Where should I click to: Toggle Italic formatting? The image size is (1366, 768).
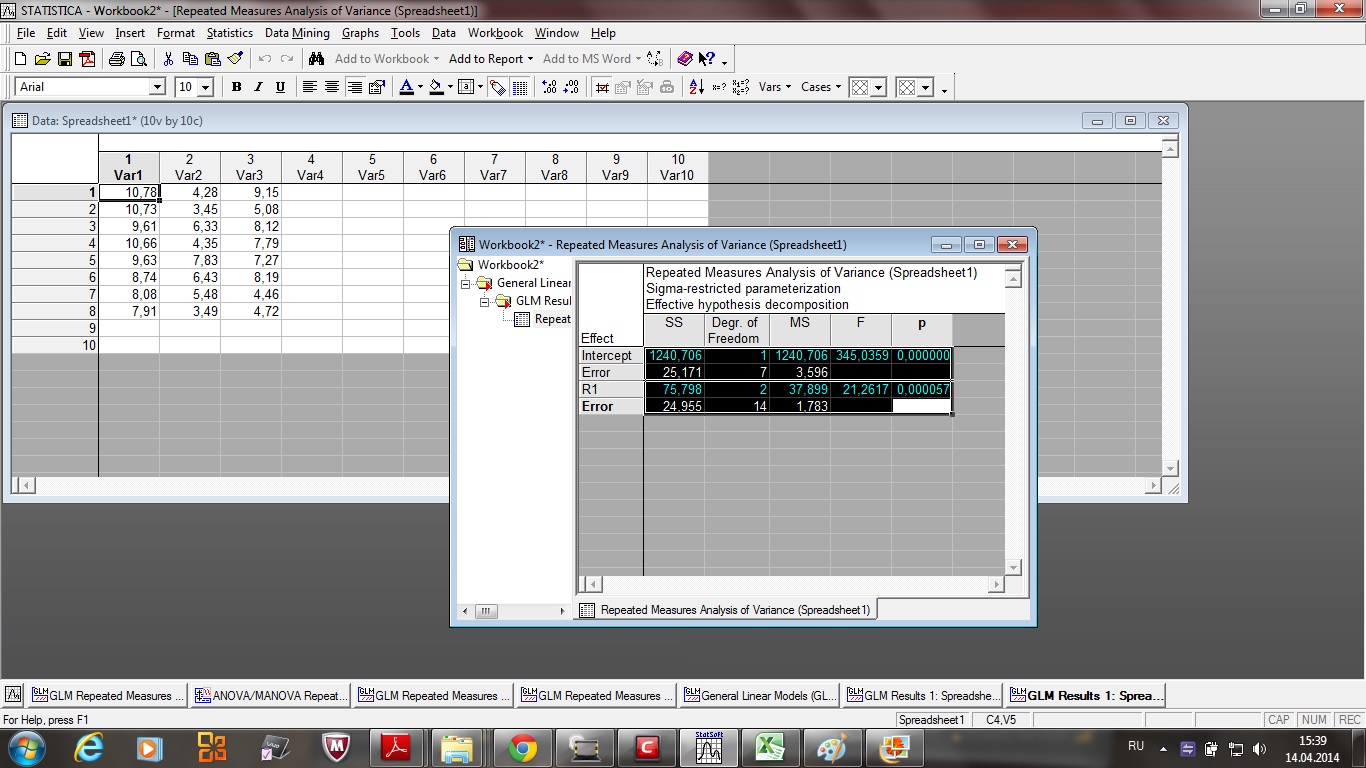(x=258, y=87)
